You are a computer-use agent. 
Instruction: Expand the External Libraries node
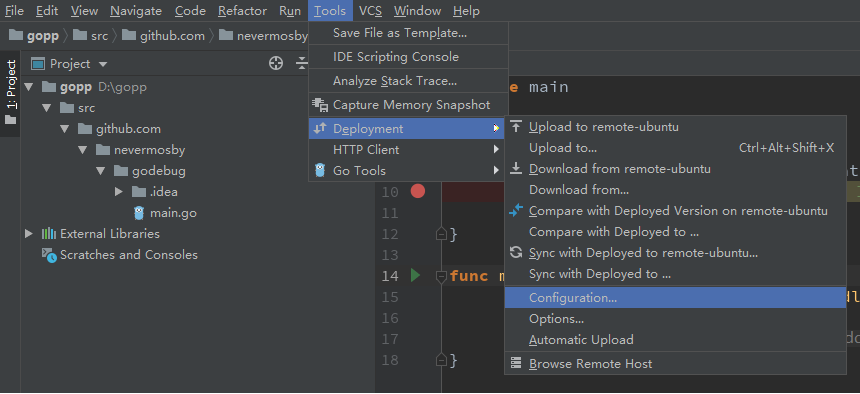point(29,234)
